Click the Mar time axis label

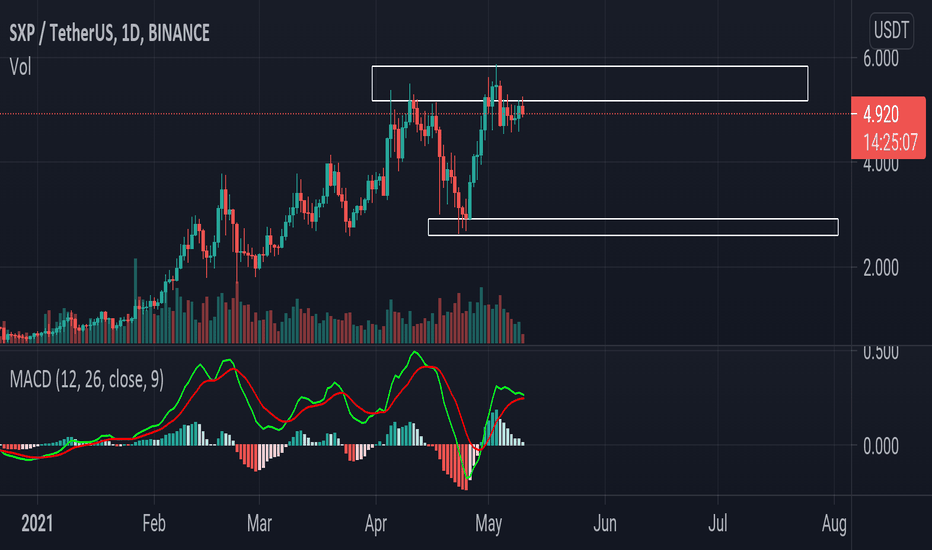[x=259, y=524]
